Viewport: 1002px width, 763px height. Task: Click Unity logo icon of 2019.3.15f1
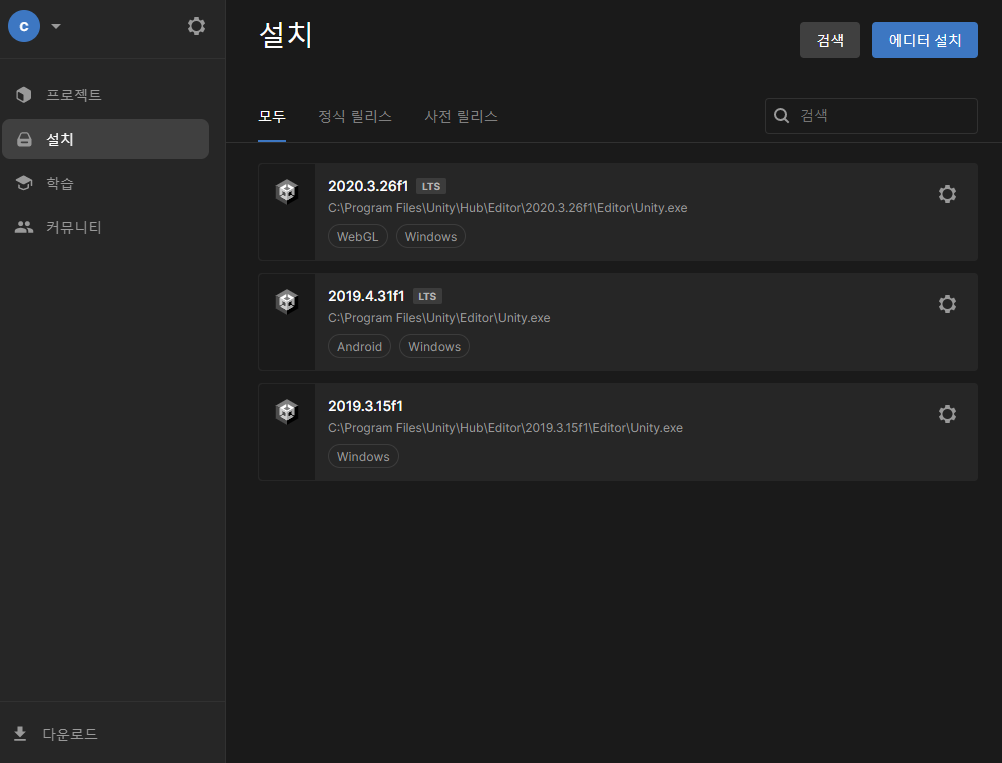click(287, 412)
